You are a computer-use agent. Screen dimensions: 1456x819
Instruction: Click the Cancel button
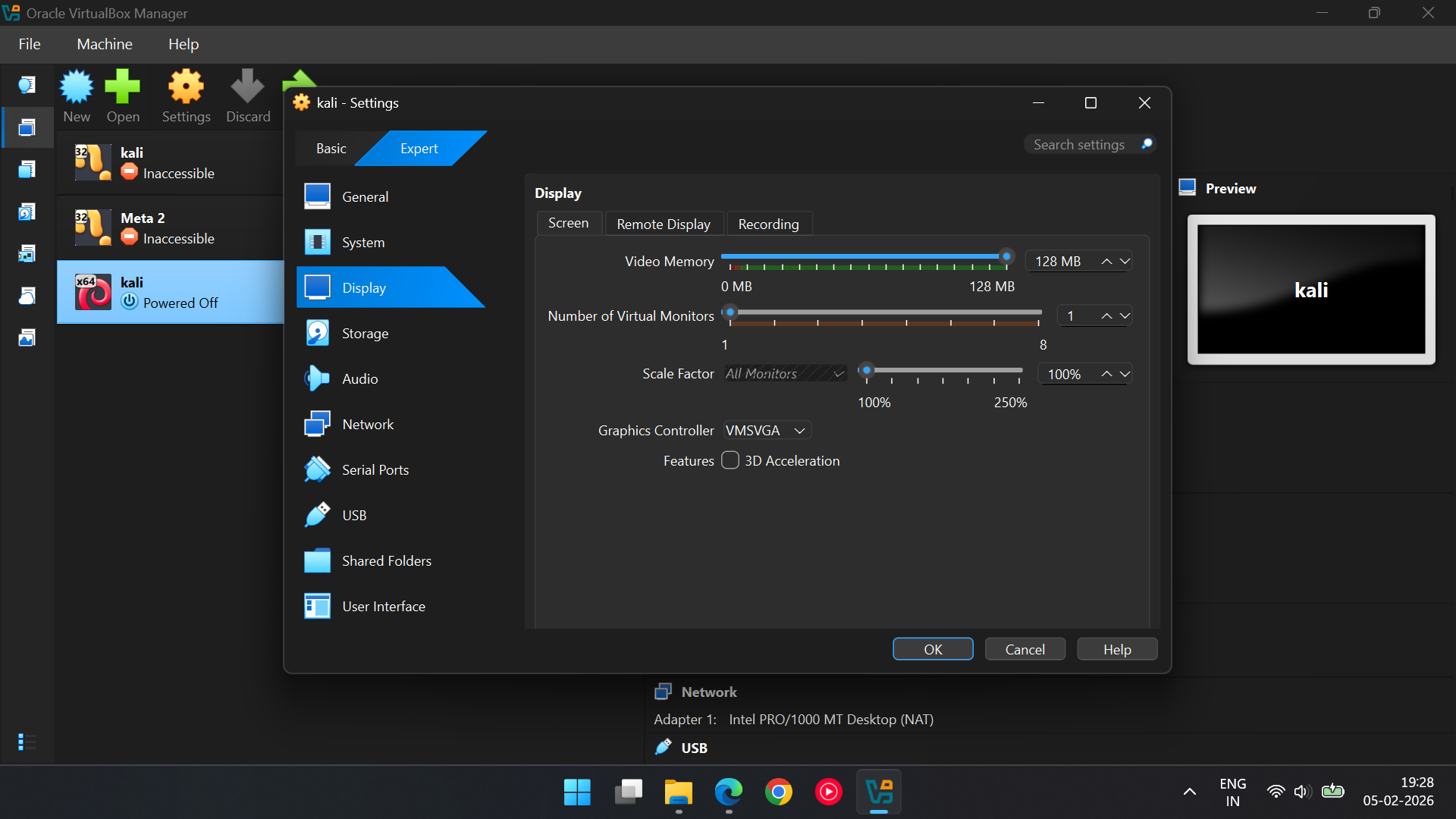1025,650
